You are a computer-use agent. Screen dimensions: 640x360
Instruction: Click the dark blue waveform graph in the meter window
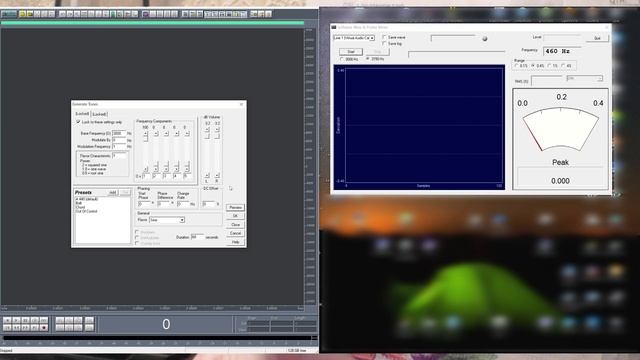[x=419, y=127]
